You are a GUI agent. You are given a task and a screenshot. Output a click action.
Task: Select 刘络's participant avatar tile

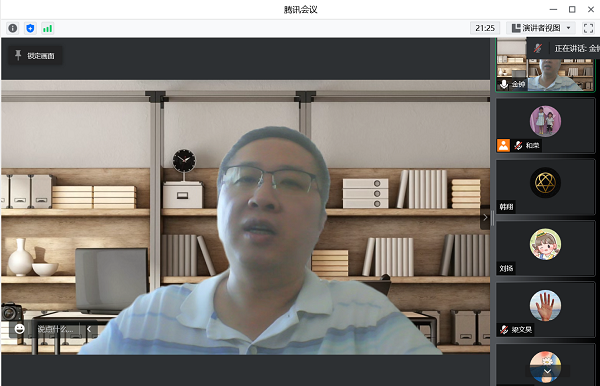[545, 248]
